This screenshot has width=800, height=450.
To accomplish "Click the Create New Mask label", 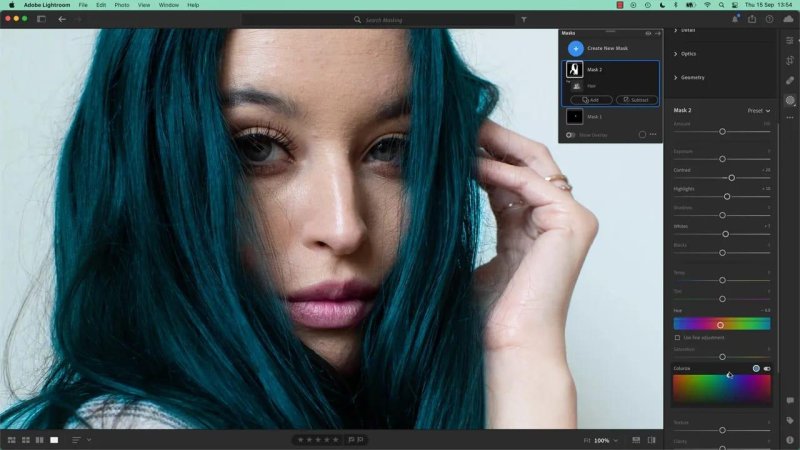I will click(x=608, y=48).
